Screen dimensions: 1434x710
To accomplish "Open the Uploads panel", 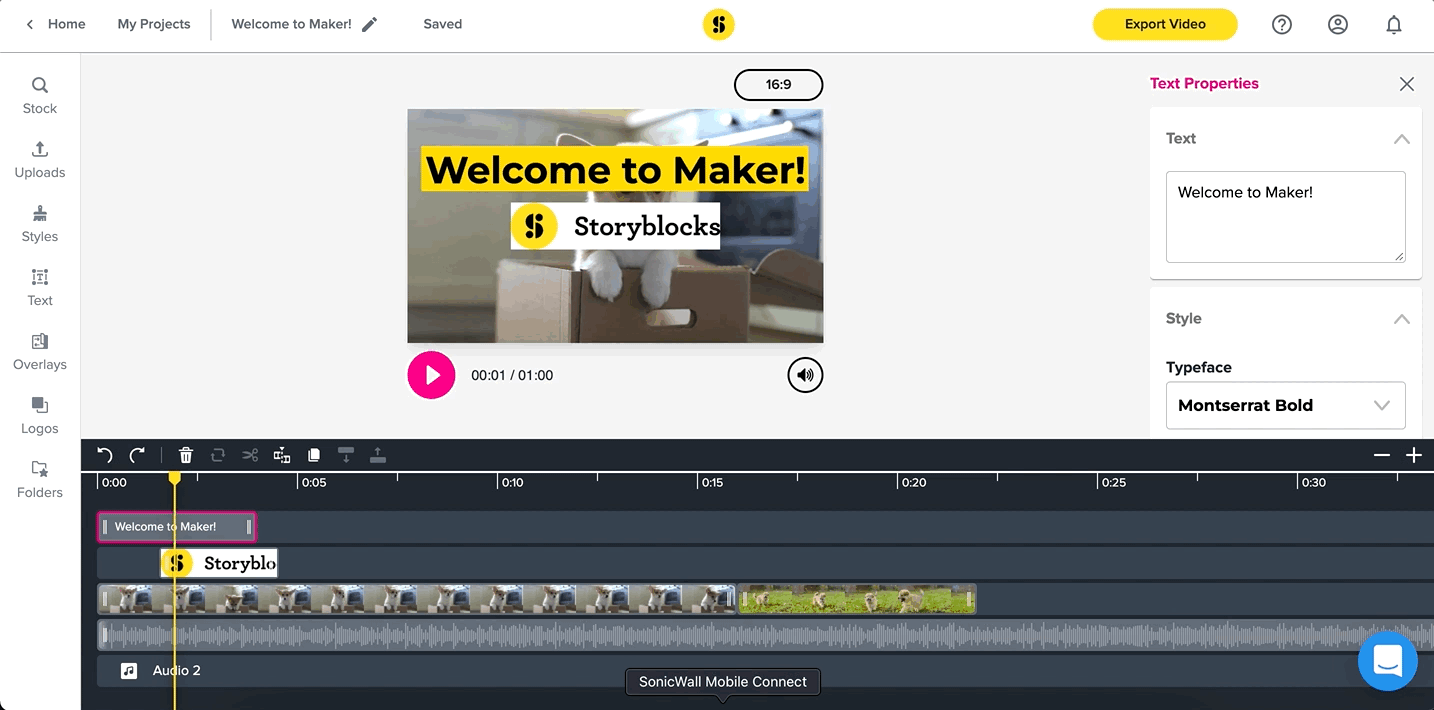I will 40,160.
